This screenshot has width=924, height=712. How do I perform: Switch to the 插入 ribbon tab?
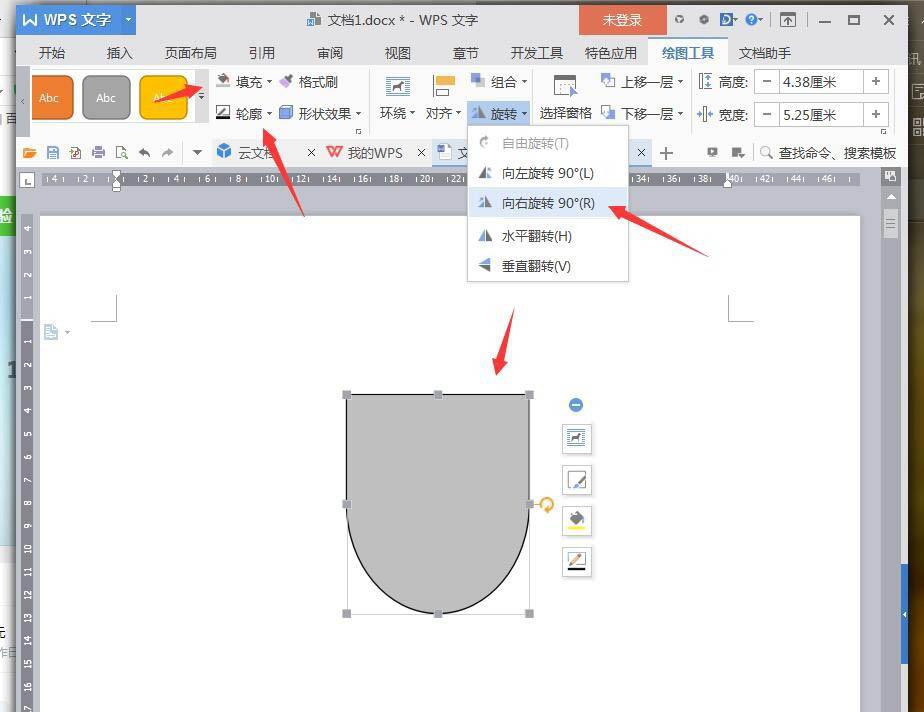pos(119,53)
